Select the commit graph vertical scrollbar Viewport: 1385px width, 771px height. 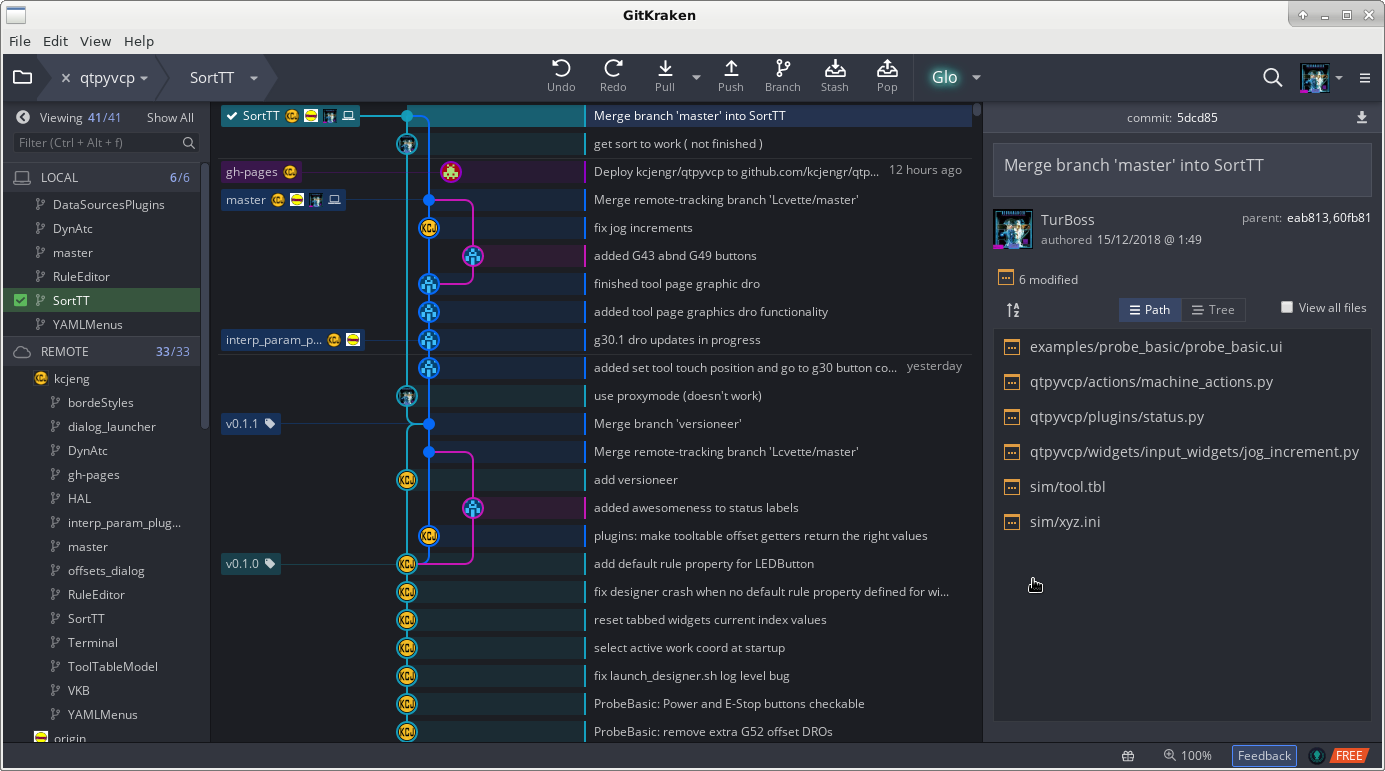[977, 110]
